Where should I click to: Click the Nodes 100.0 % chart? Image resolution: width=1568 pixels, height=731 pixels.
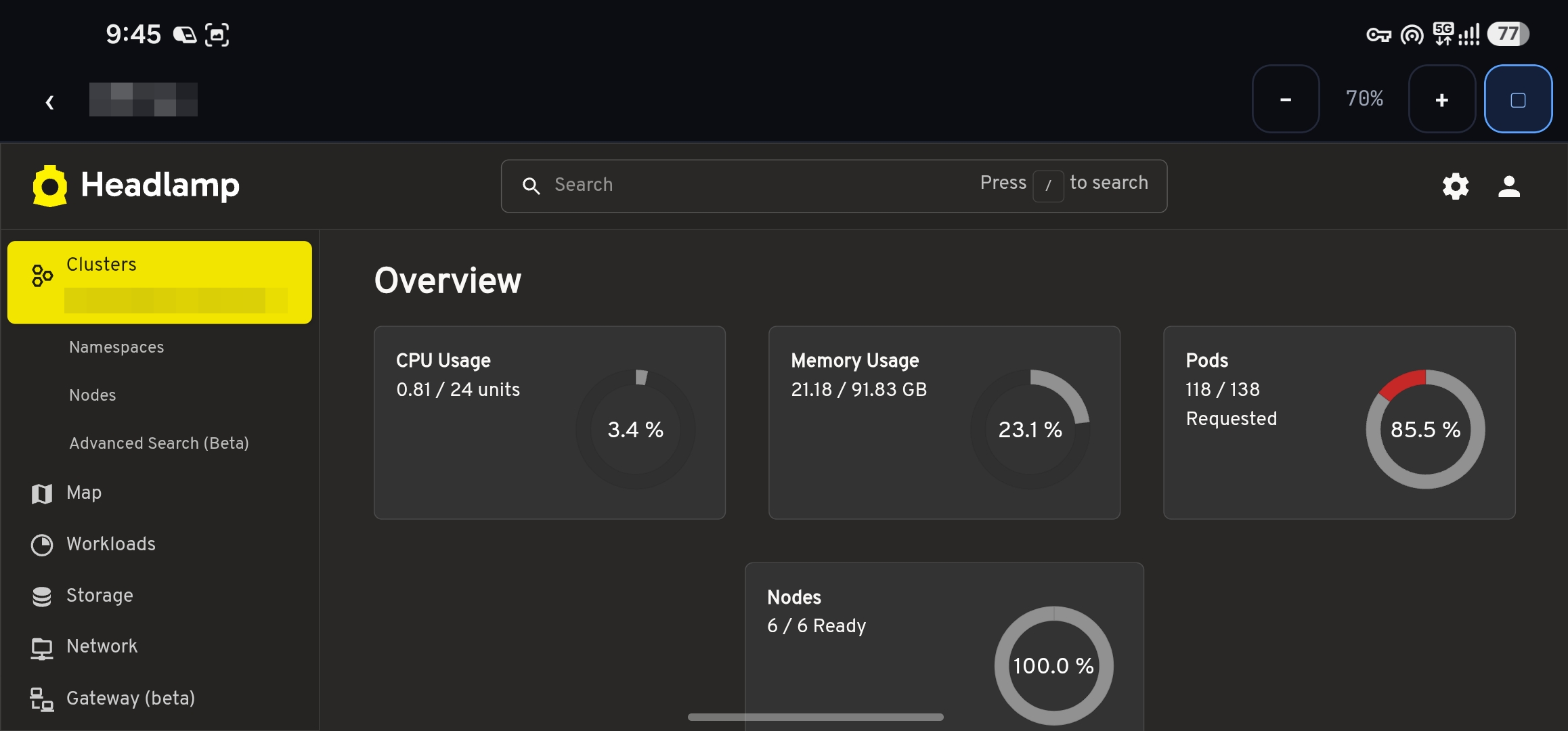[1053, 666]
